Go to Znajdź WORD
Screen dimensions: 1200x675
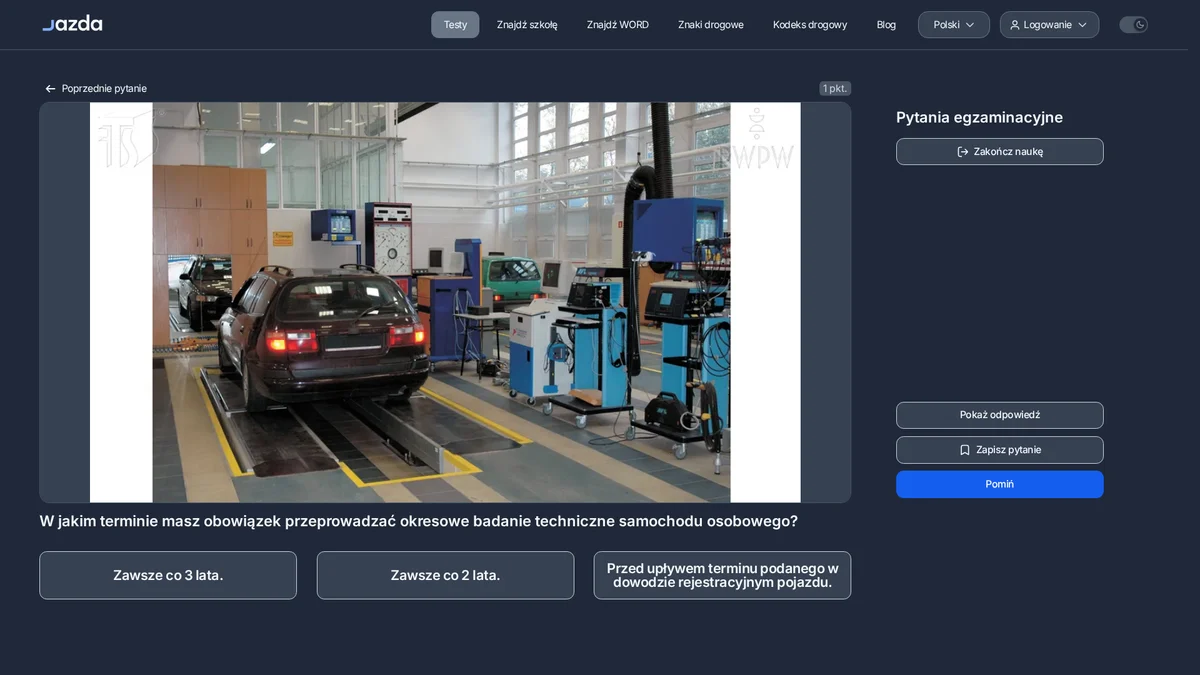click(618, 25)
